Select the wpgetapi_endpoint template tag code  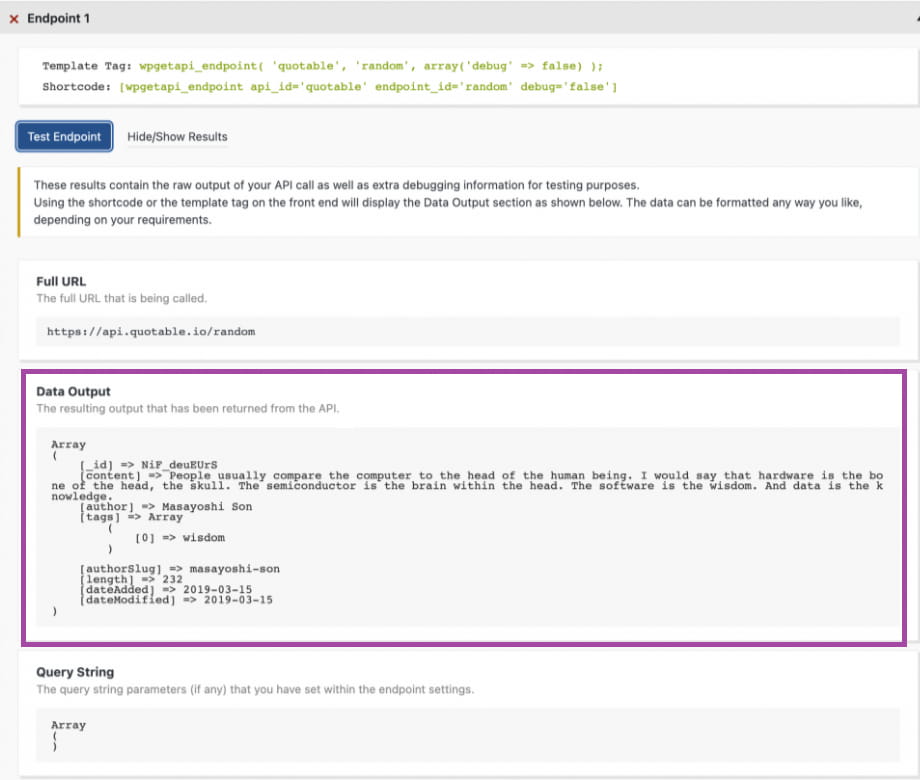371,66
